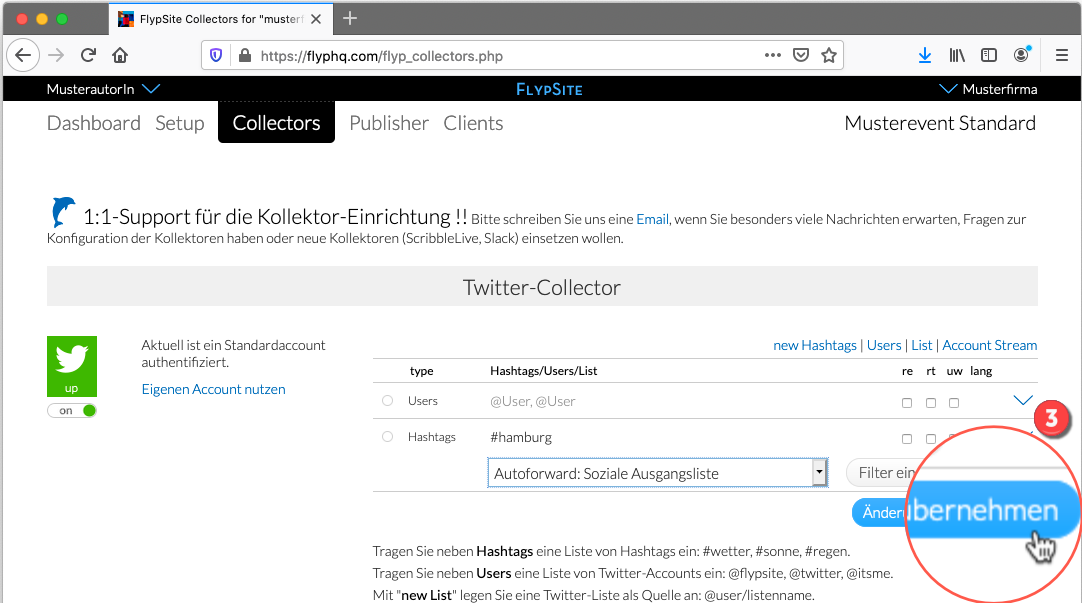Viewport: 1082px width, 603px height.
Task: Expand the Users row chevron
Action: [1023, 400]
